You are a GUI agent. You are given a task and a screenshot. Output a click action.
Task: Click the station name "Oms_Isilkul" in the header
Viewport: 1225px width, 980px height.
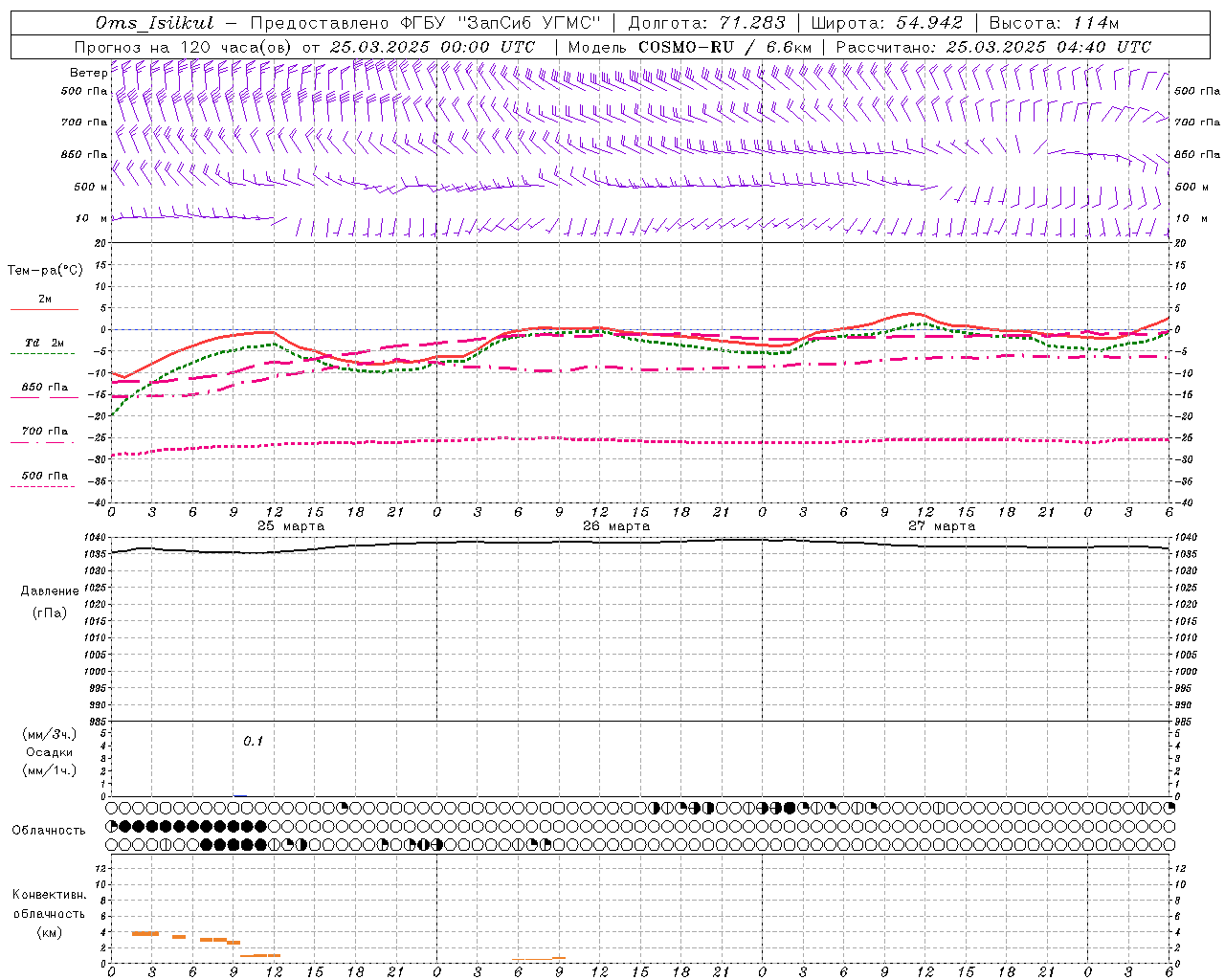(x=155, y=23)
